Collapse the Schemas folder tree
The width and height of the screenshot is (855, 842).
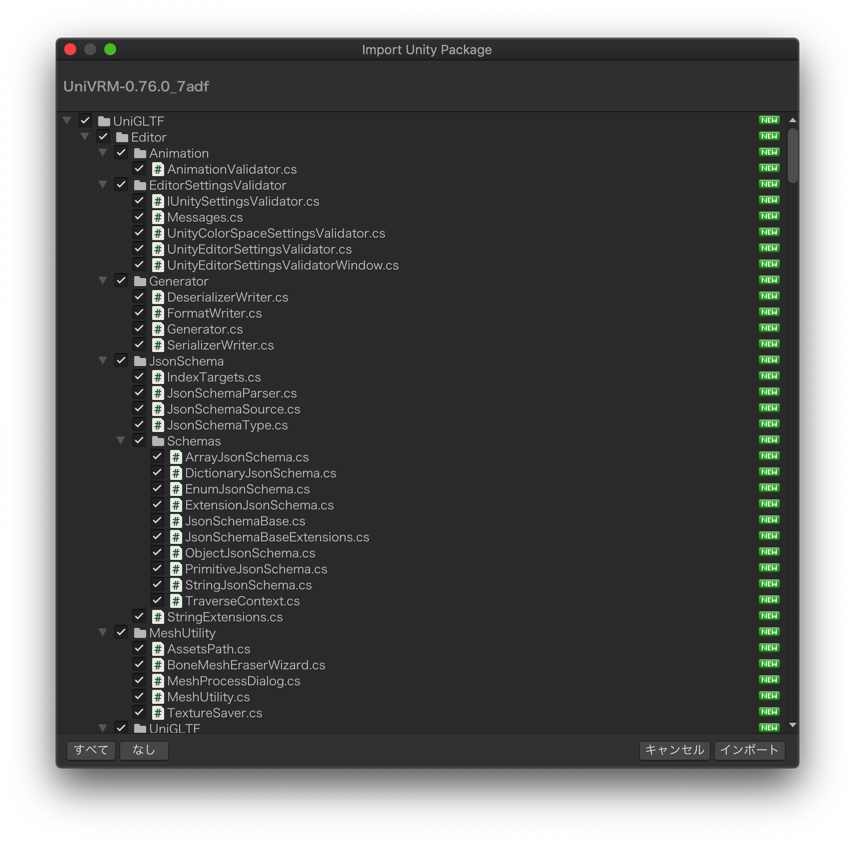click(x=121, y=441)
